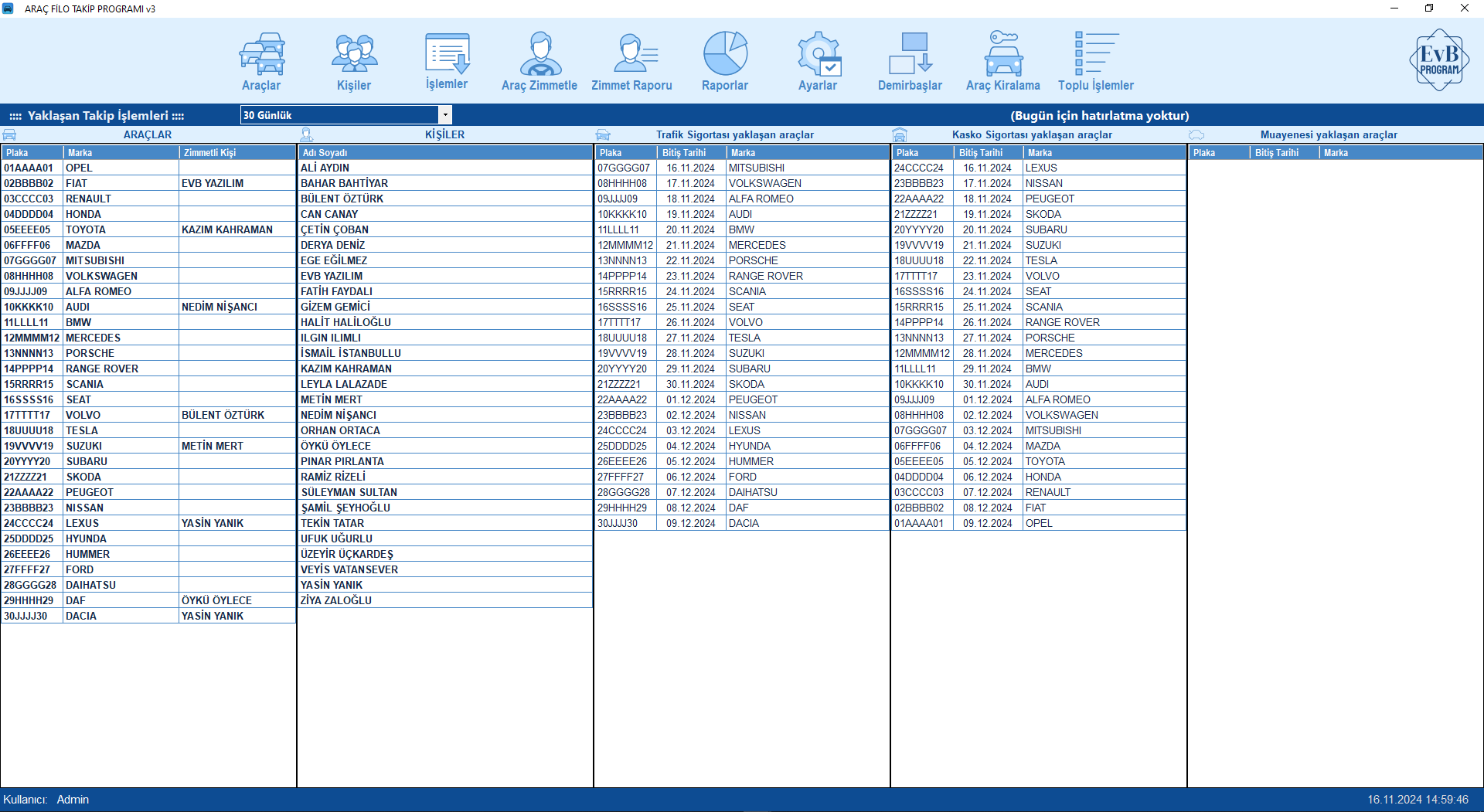Click Bitiş Tarihi header in Trafik Sigortası table
1484x812 pixels.
click(691, 153)
